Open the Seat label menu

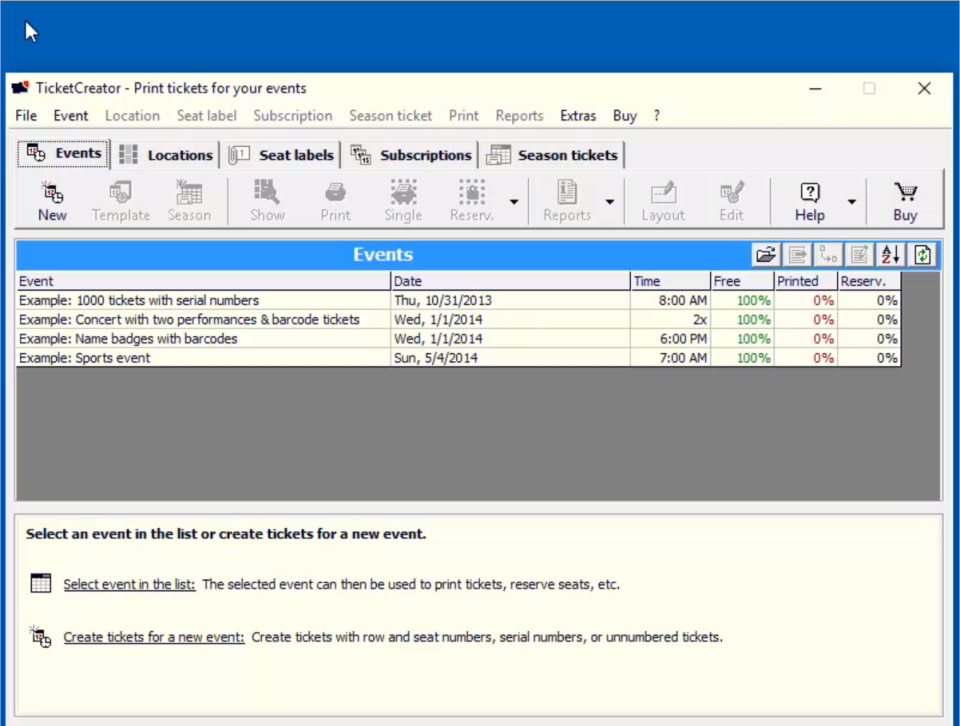point(206,116)
